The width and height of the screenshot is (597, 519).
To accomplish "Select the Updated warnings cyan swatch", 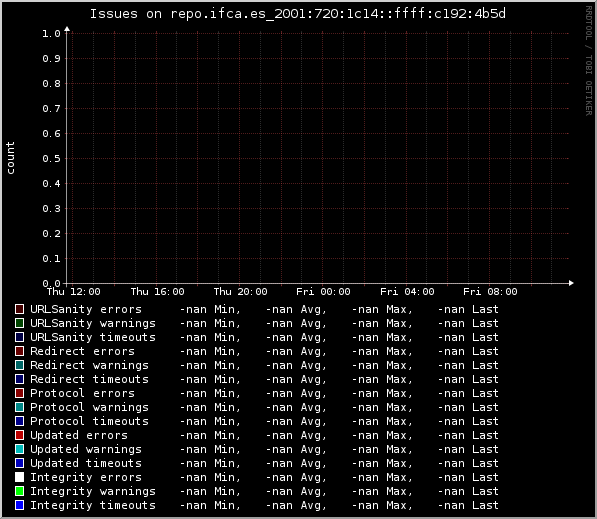I will [x=19, y=449].
